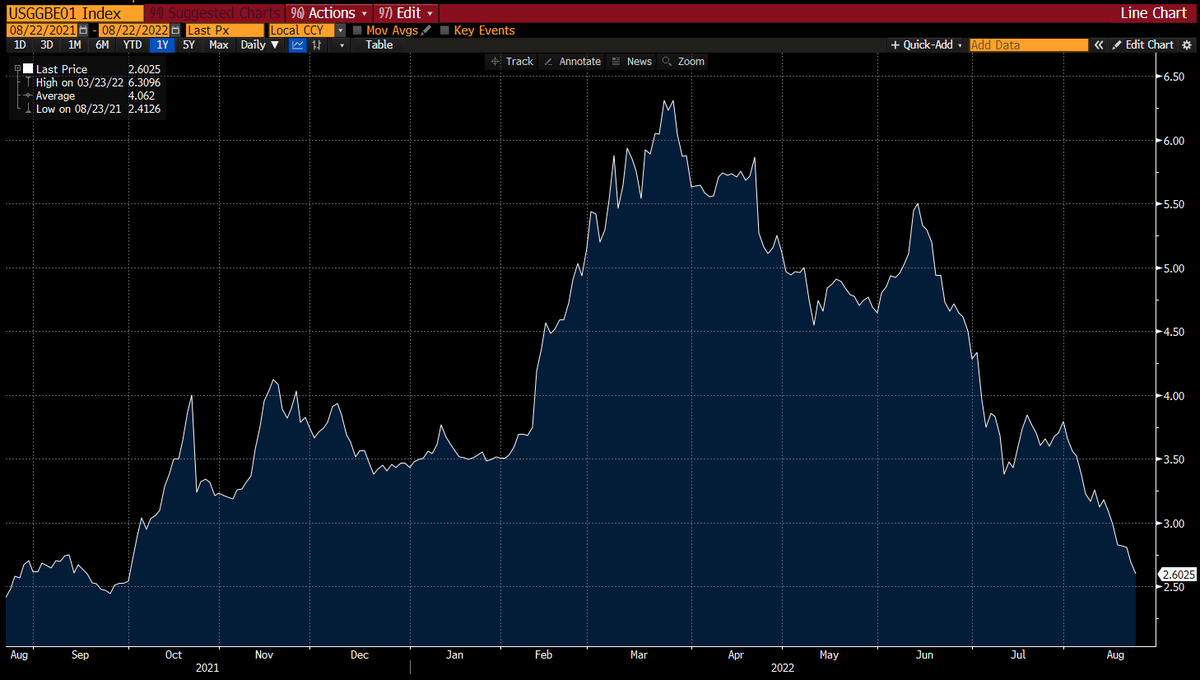This screenshot has height=680, width=1200.
Task: Expand the Quick-Add dropdown
Action: point(928,45)
